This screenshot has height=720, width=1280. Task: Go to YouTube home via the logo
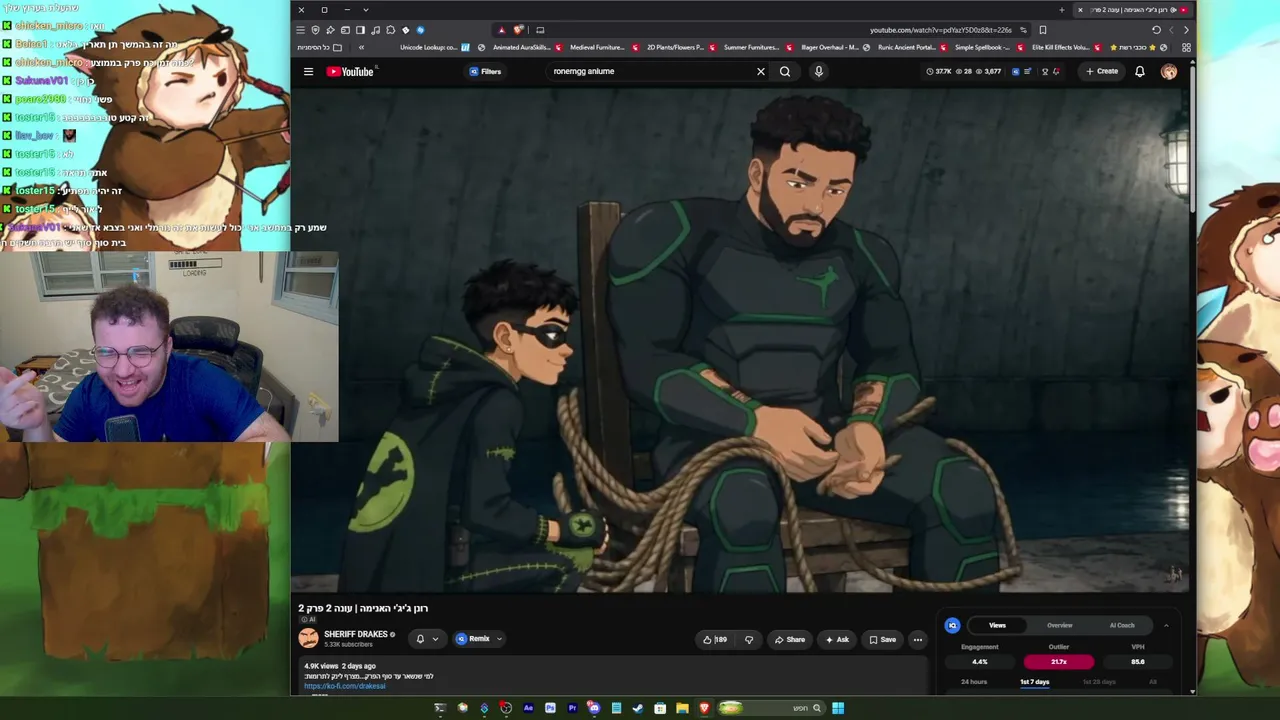[350, 71]
